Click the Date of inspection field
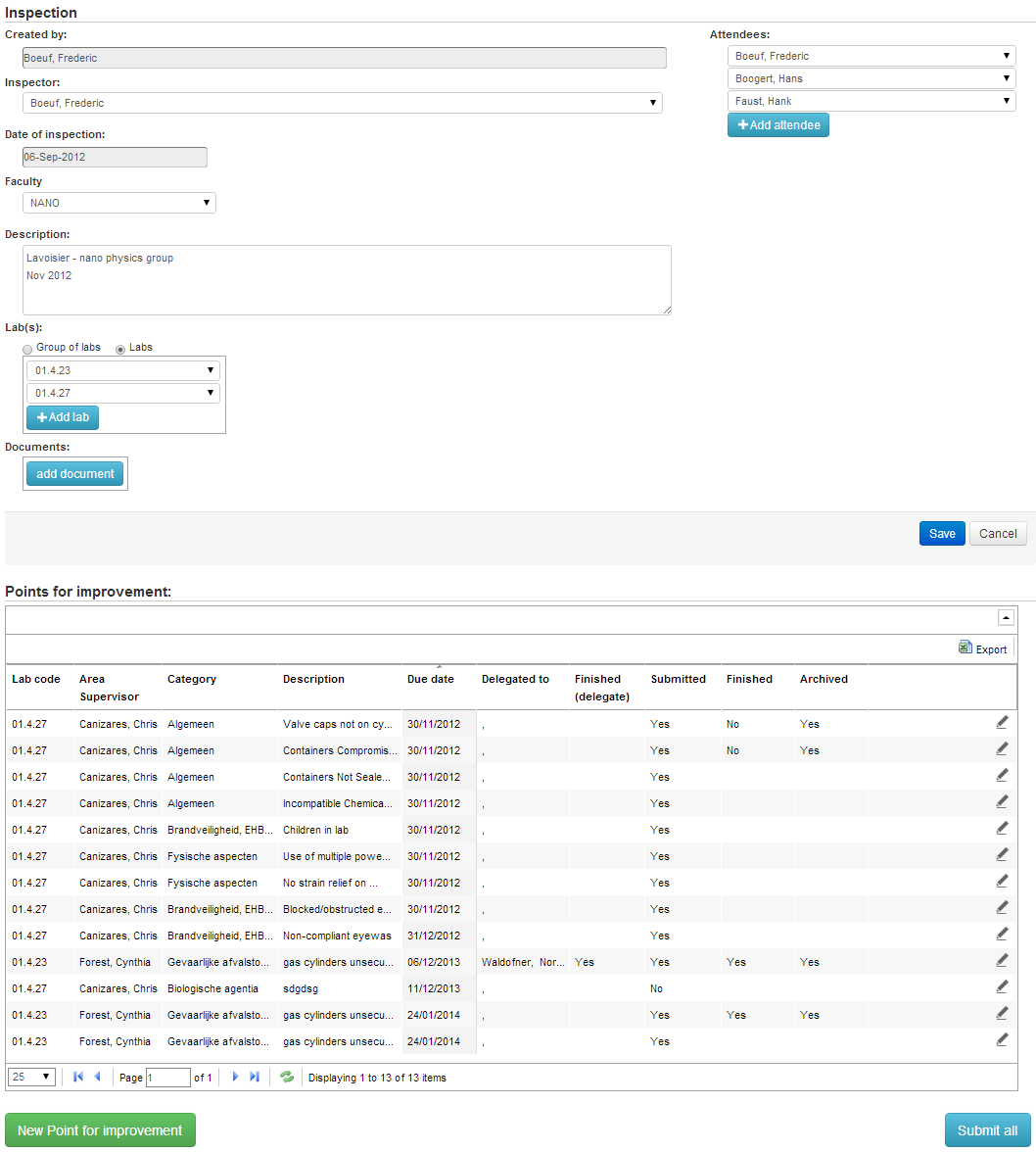The width and height of the screenshot is (1036, 1152). (115, 157)
